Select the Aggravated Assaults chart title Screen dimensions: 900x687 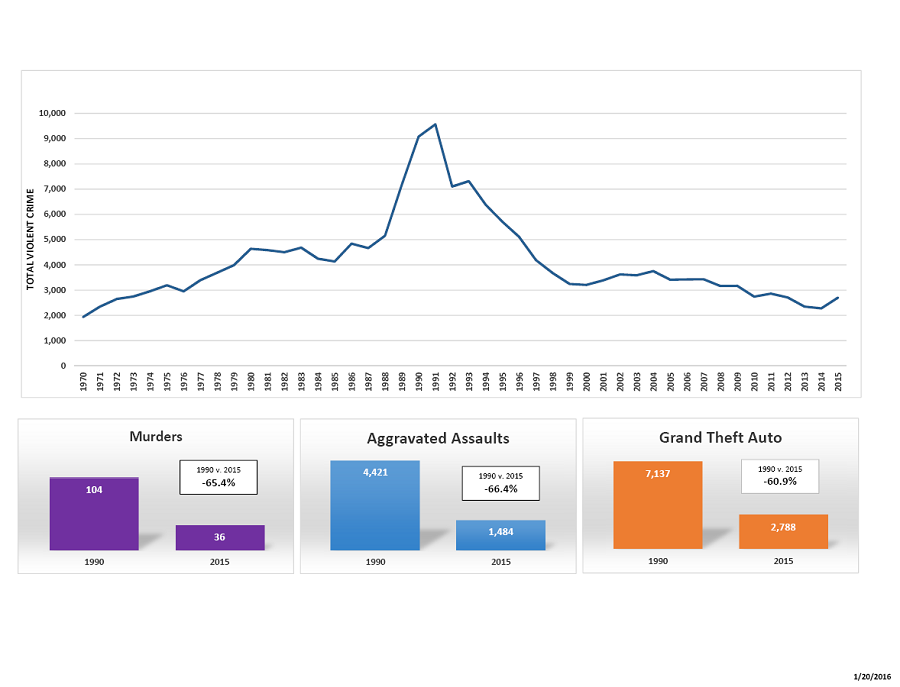click(x=438, y=439)
